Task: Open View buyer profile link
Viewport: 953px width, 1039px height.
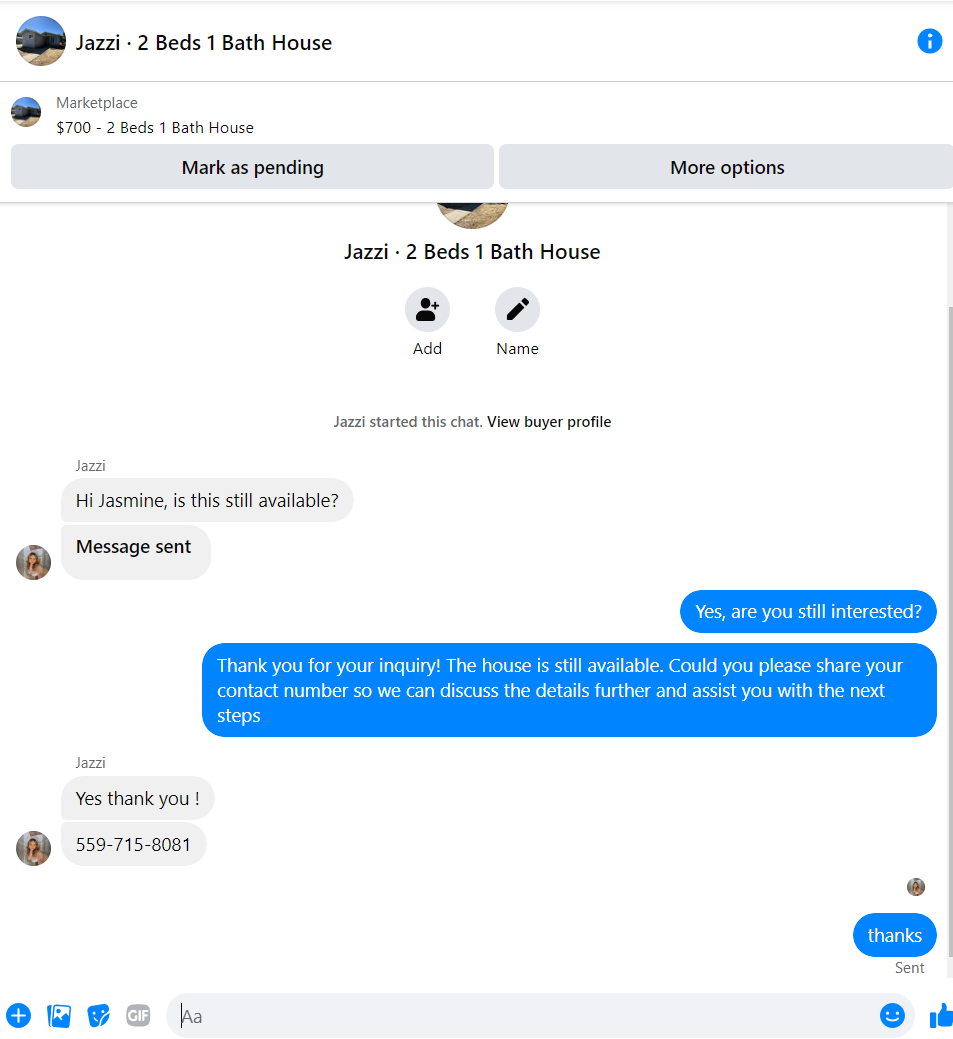Action: tap(549, 422)
